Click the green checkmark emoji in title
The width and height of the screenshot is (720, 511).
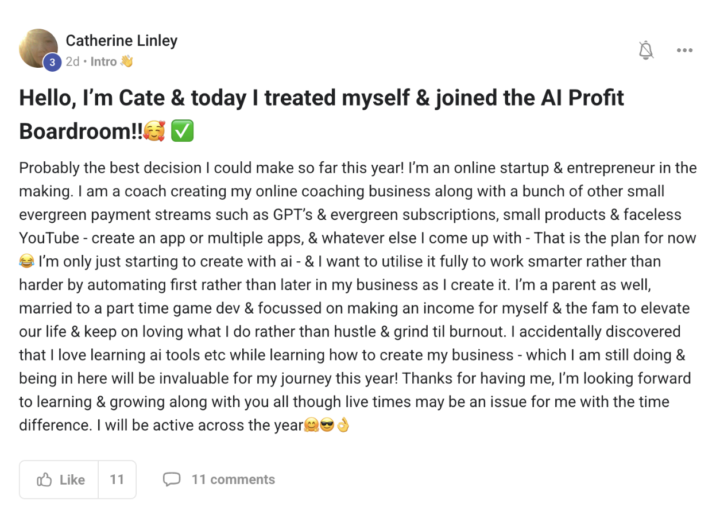[182, 130]
